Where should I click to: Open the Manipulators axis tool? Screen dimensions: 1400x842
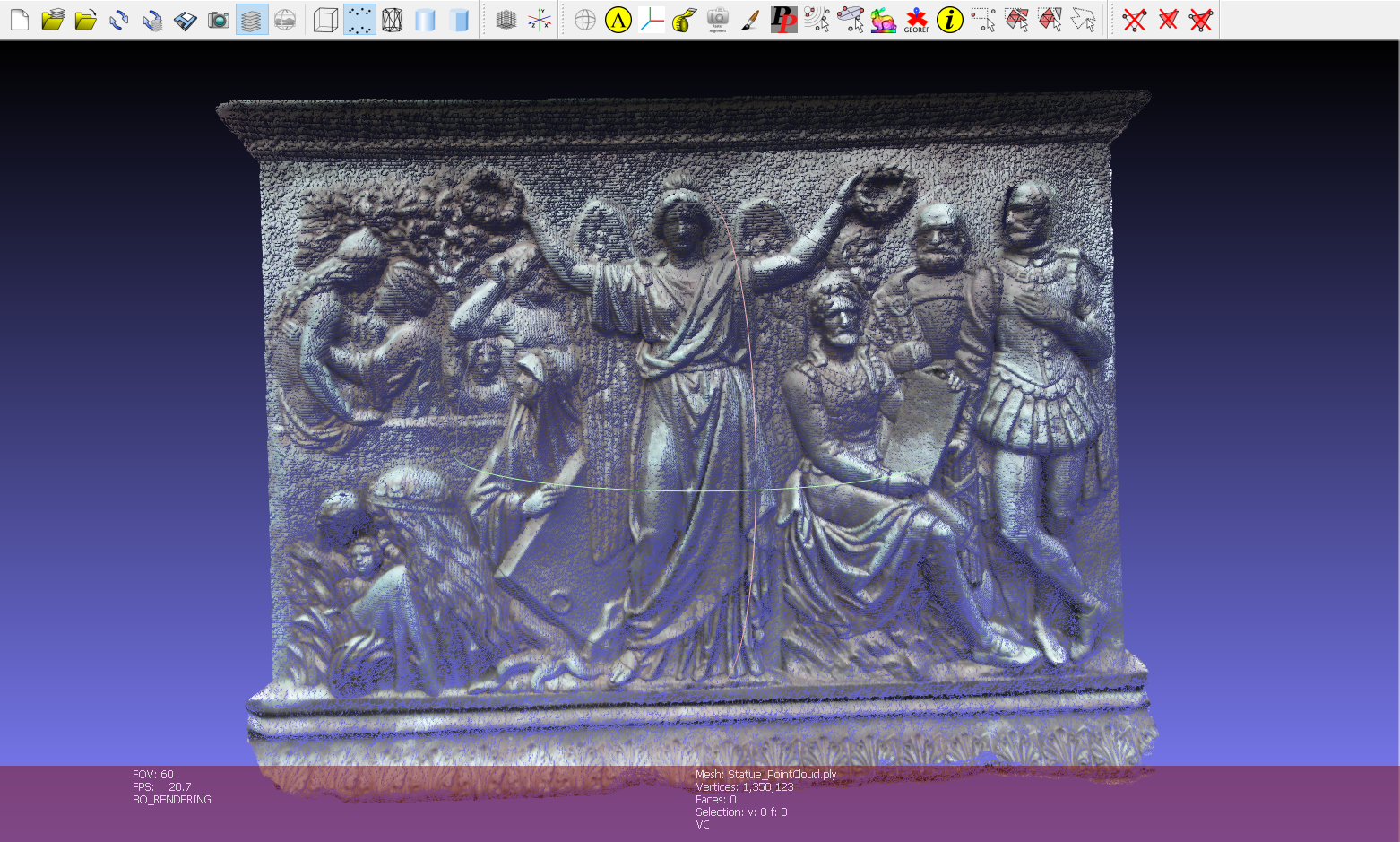coord(652,20)
